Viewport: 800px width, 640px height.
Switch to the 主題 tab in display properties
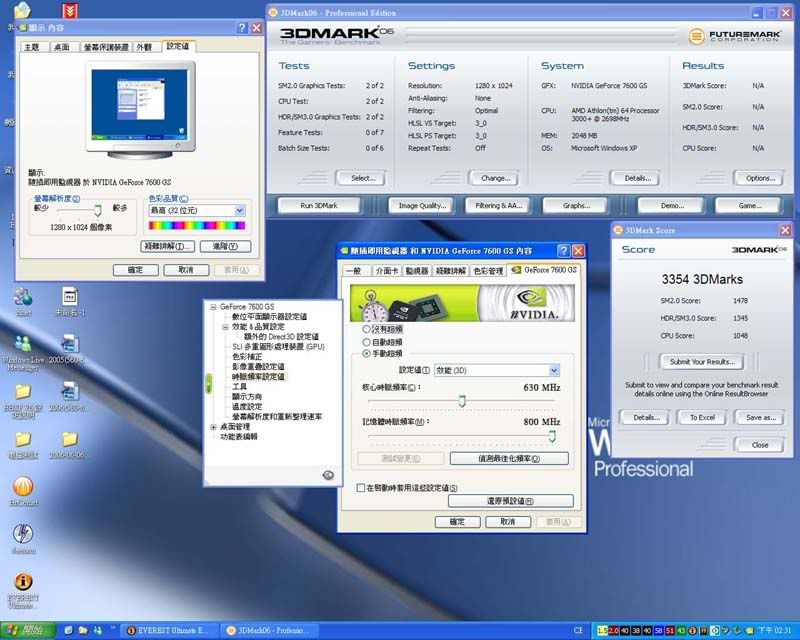tap(32, 47)
